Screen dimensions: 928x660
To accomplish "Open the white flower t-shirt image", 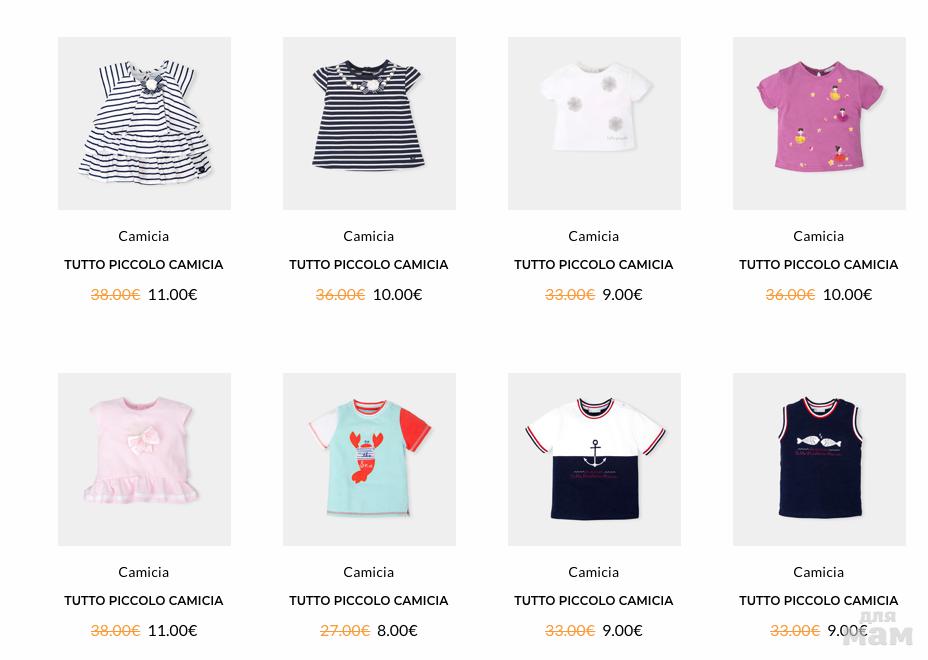I will (x=594, y=123).
